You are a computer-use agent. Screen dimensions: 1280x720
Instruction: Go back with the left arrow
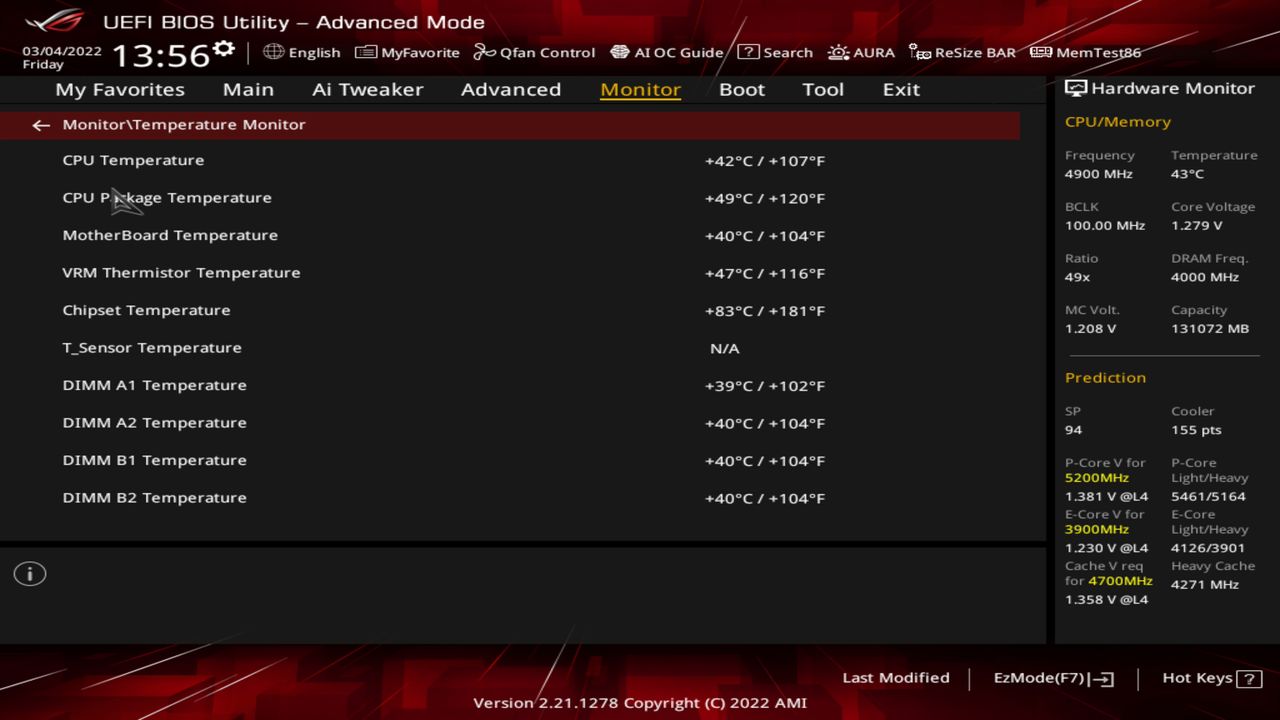click(x=40, y=125)
